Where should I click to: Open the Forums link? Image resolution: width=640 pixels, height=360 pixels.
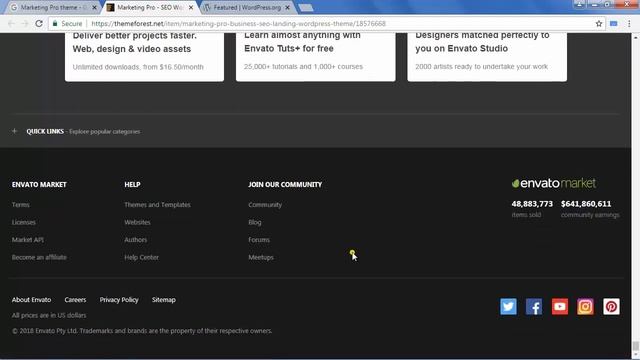coord(259,240)
